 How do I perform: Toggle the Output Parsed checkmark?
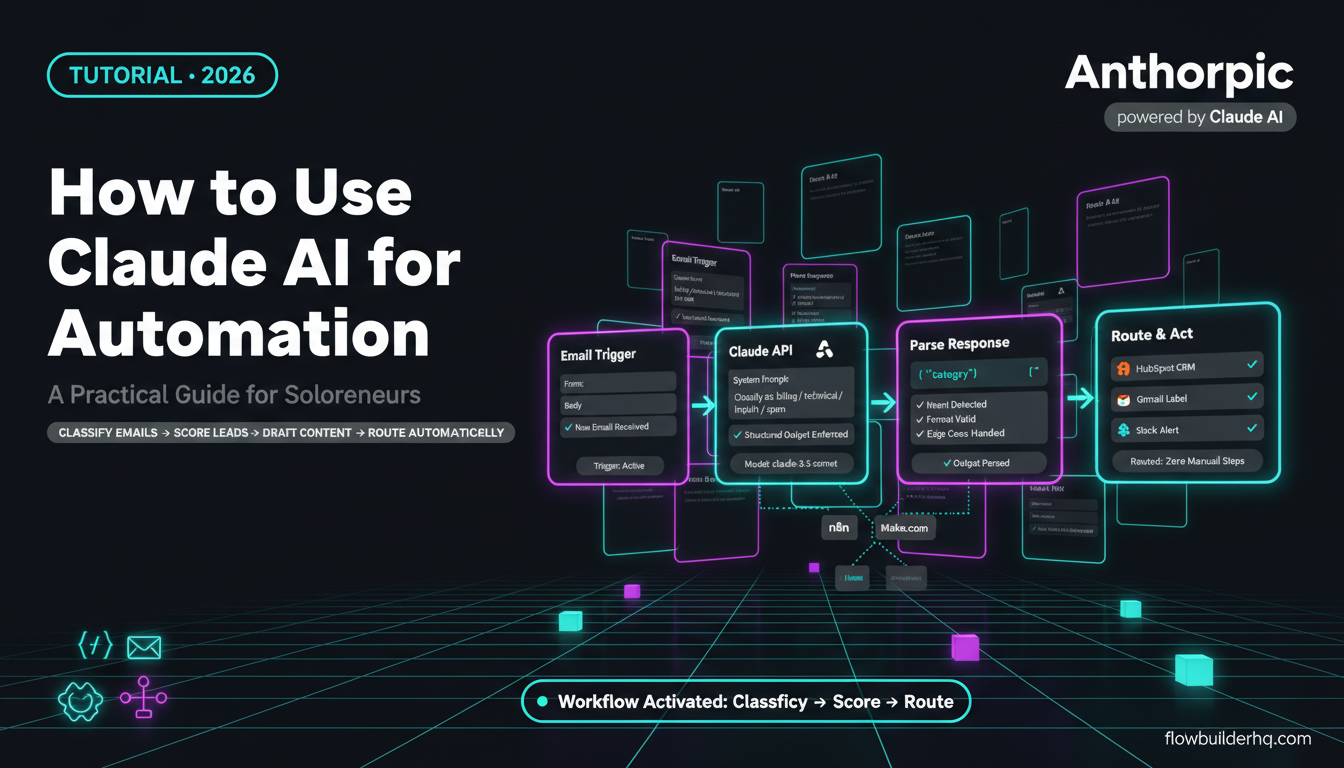[x=947, y=463]
